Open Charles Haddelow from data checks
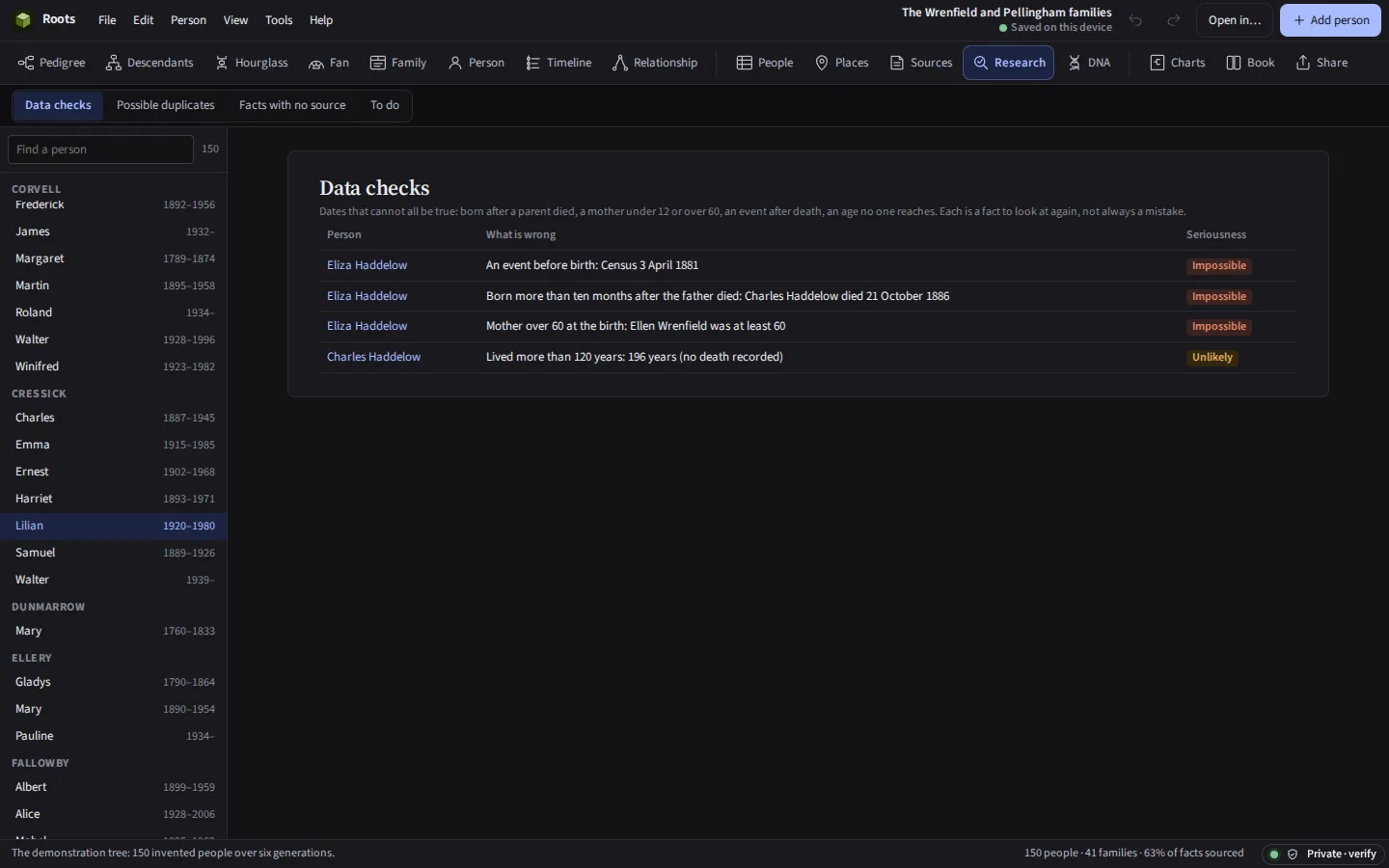This screenshot has height=868, width=1389. pos(373,357)
